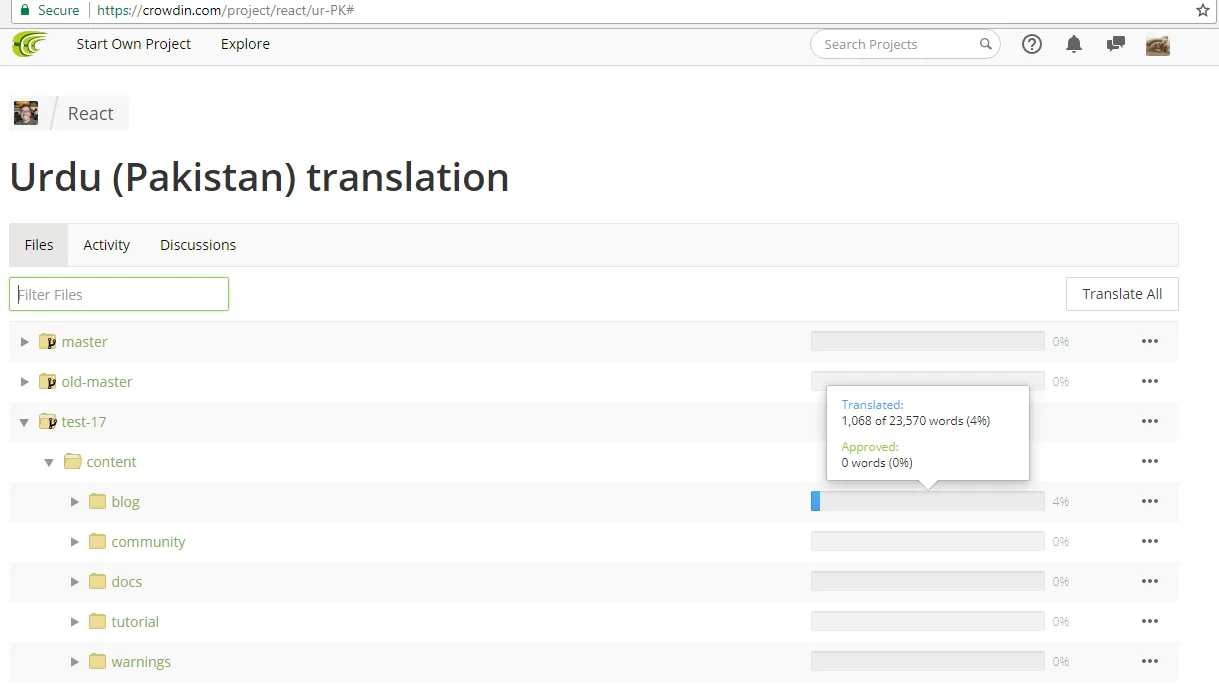Viewport: 1219px width, 685px height.
Task: Open the tutorial folder link
Action: pos(135,622)
